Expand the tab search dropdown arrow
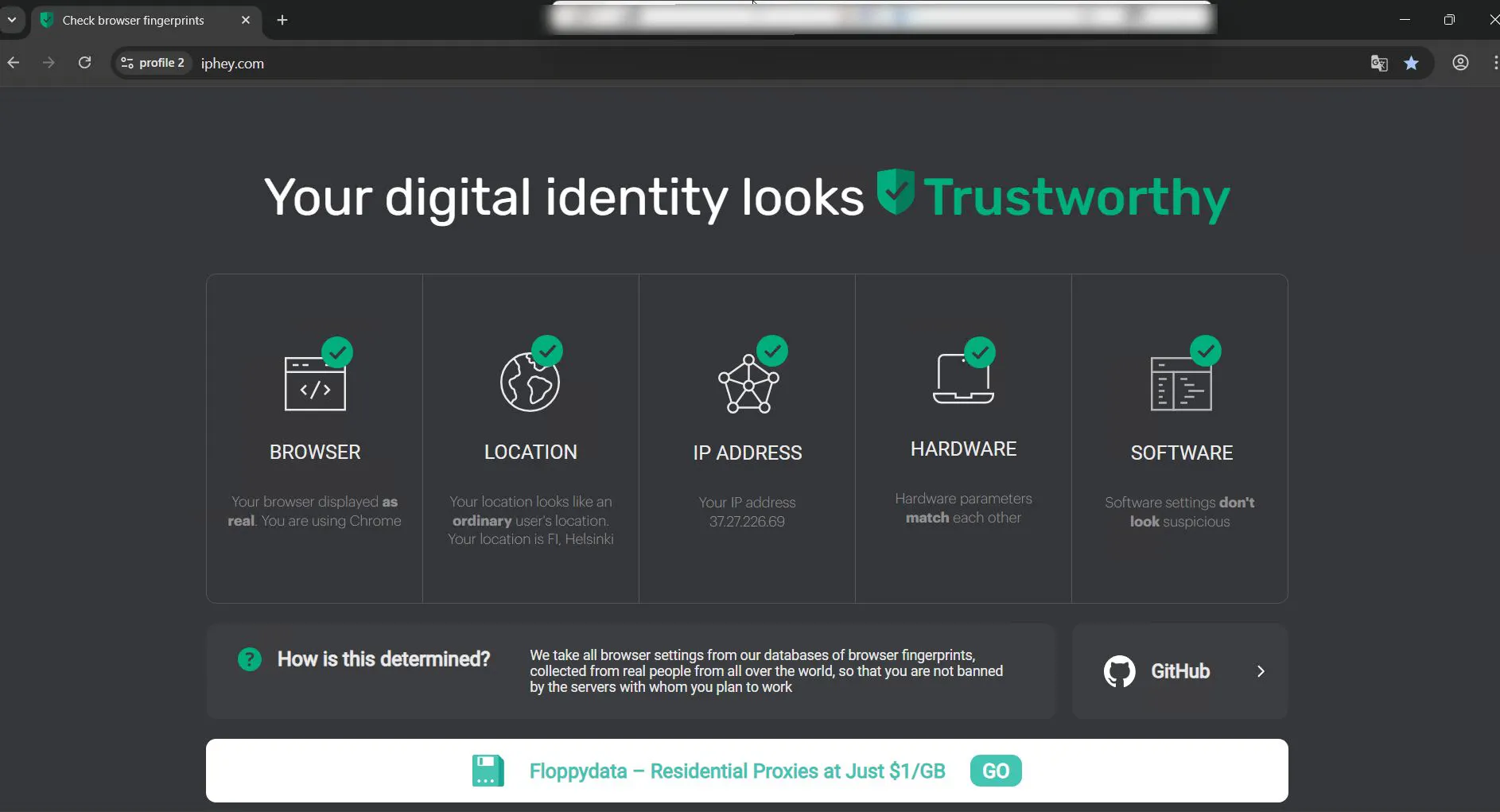 pos(12,20)
